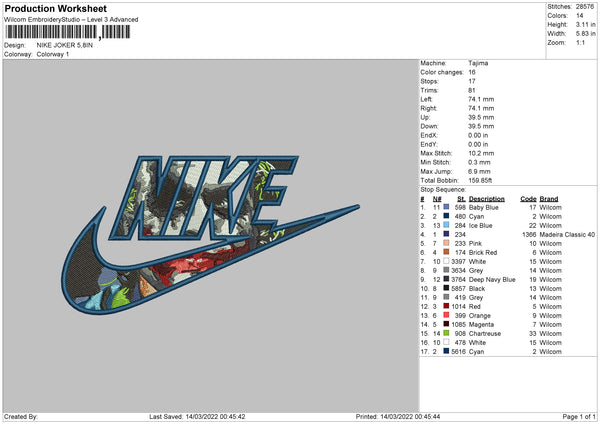The image size is (600, 424).
Task: Click the Printed timestamp '14/03/2022 00:45:44'
Action: (410, 416)
